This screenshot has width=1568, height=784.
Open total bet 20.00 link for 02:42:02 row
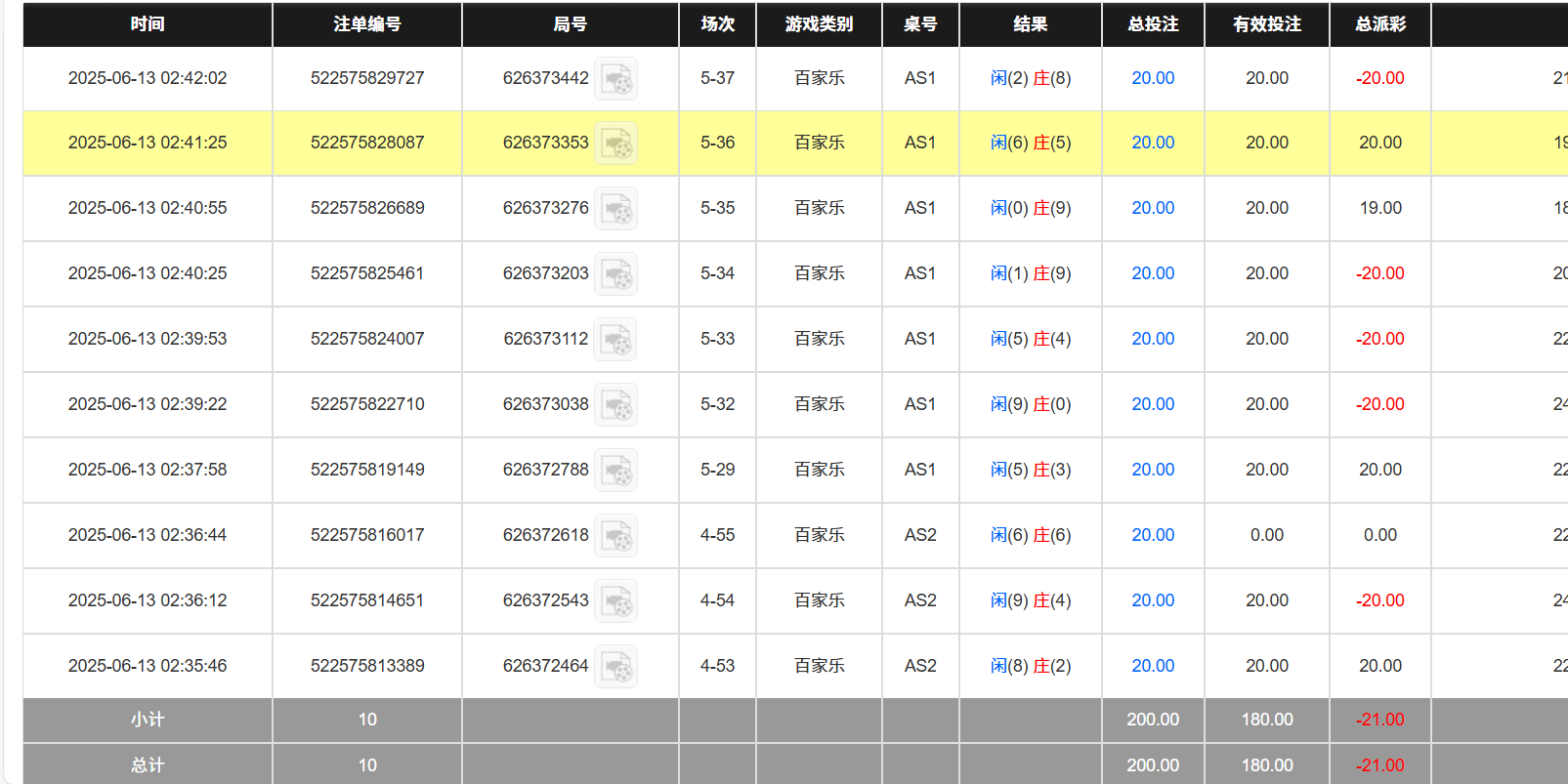1153,78
